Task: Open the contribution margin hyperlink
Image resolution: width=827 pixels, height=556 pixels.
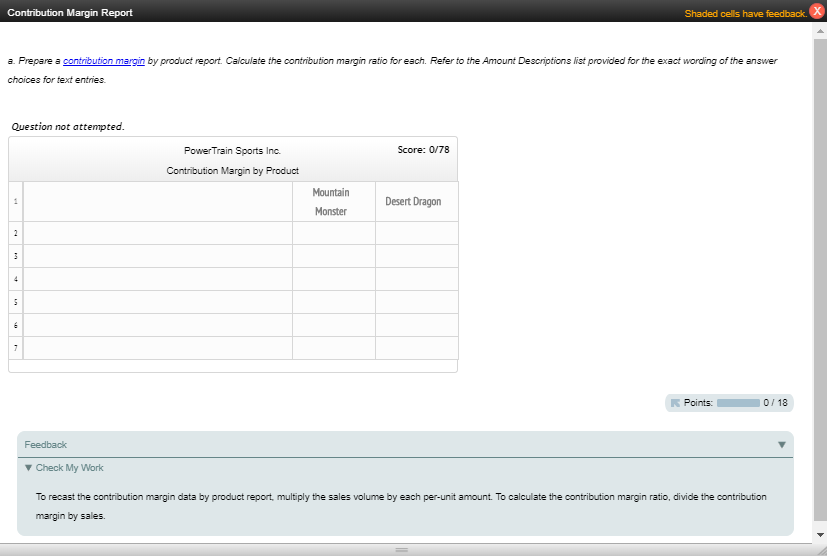Action: 104,61
